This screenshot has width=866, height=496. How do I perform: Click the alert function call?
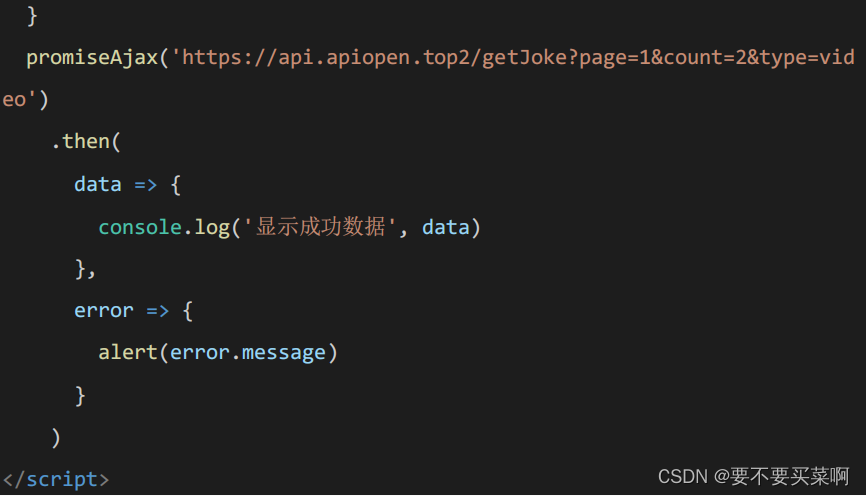[128, 352]
